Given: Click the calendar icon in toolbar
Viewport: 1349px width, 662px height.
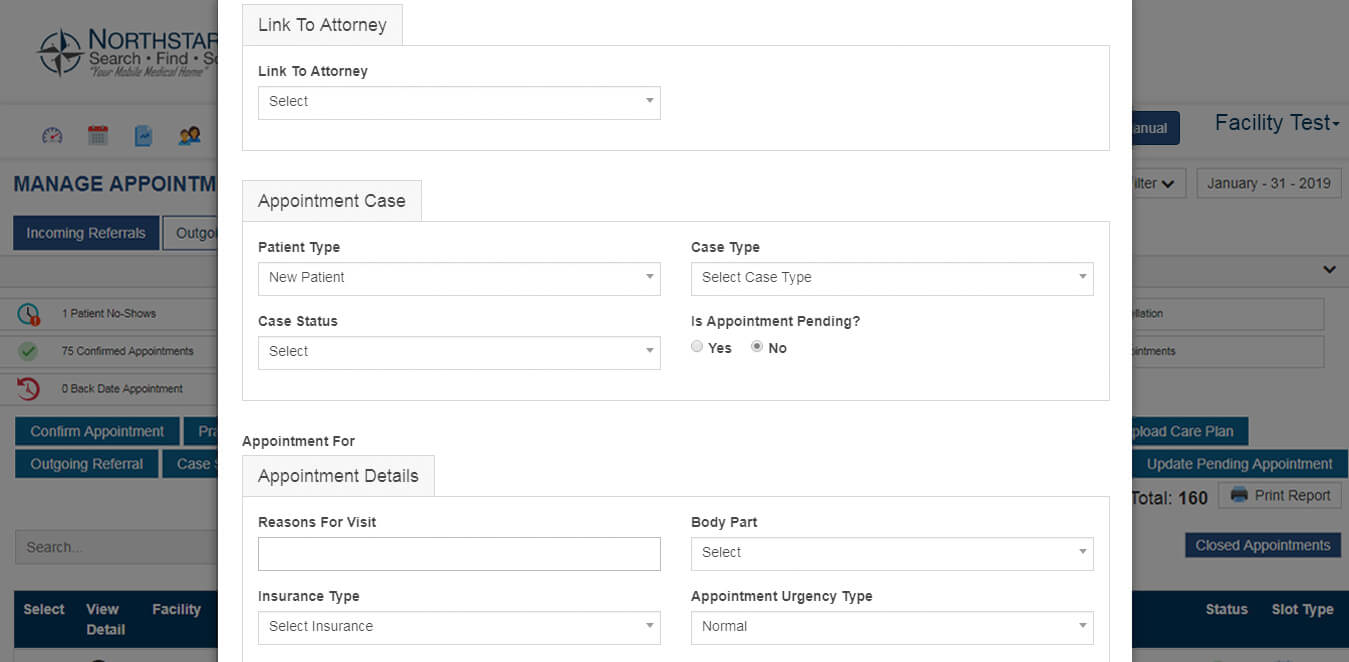Looking at the screenshot, I should pyautogui.click(x=98, y=135).
